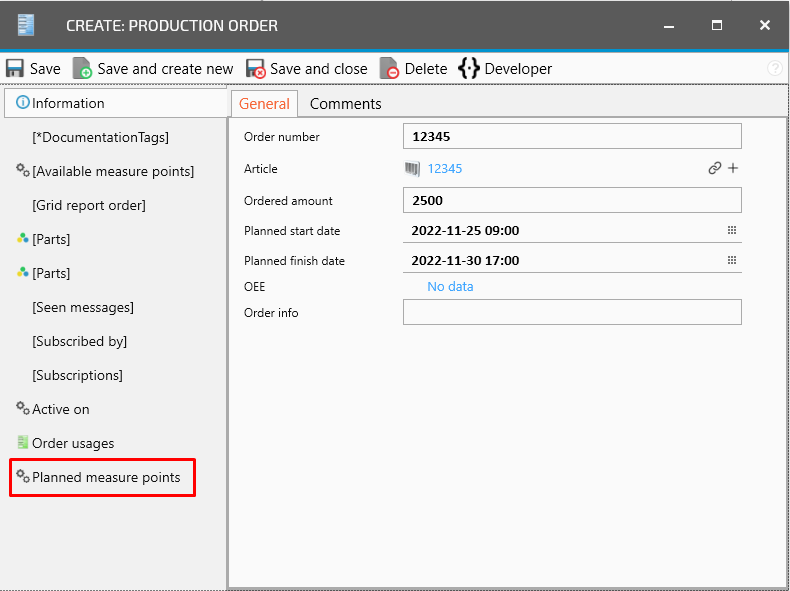Open Planned finish date picker

(731, 261)
